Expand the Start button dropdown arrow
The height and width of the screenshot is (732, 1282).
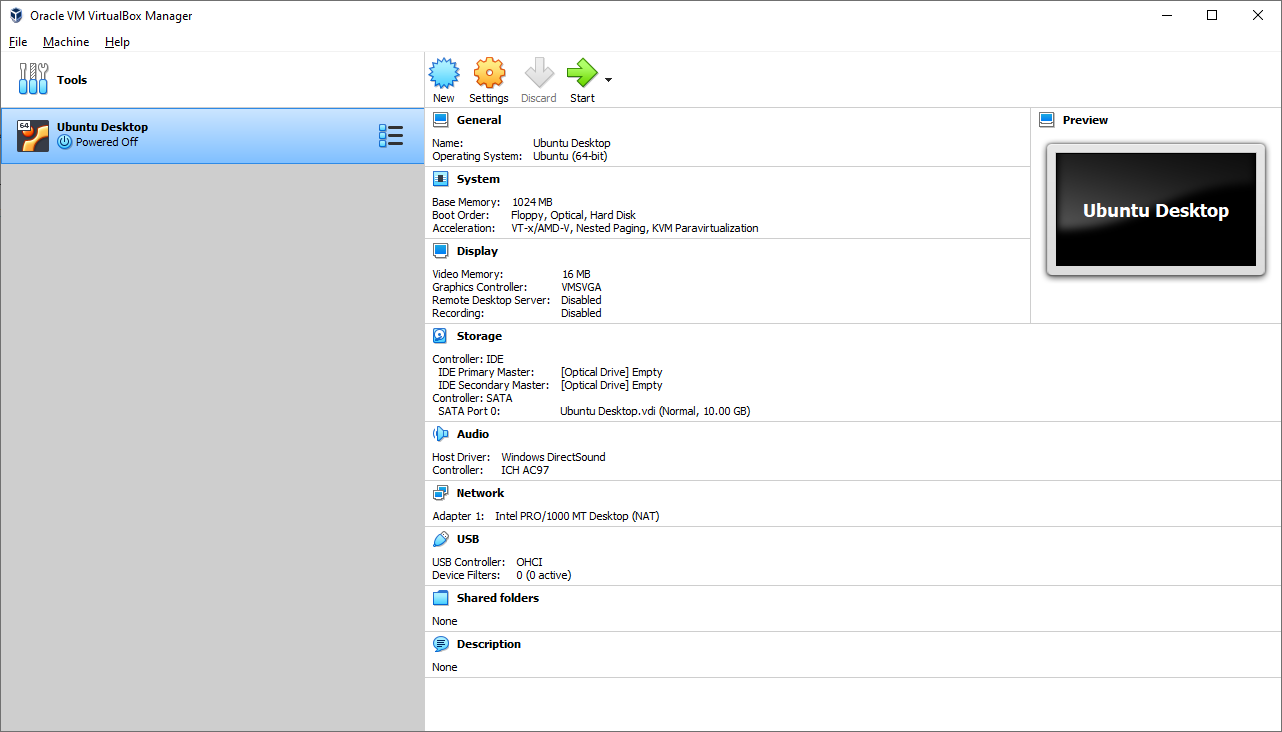[x=608, y=80]
